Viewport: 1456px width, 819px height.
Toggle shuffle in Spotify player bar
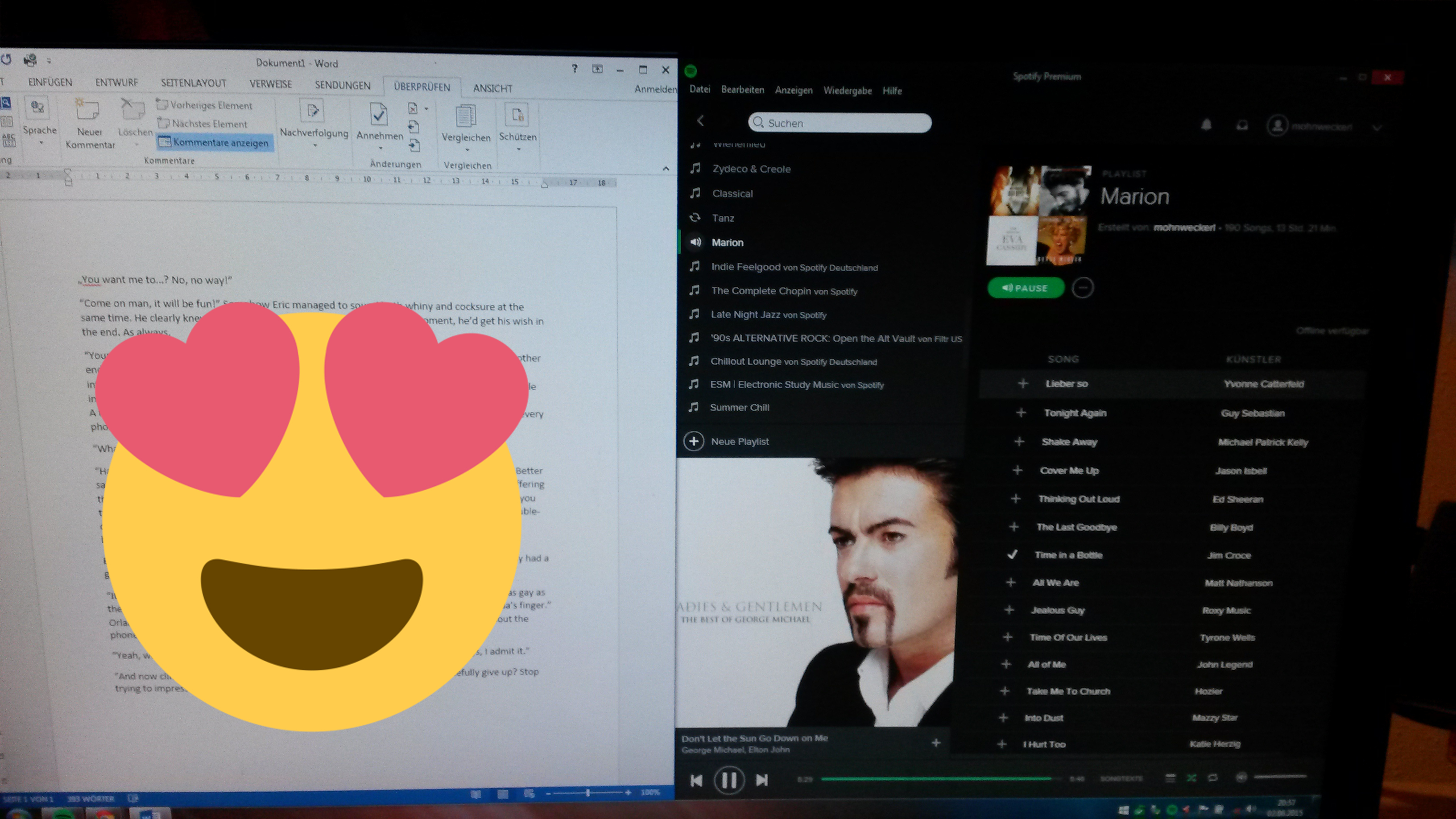1191,778
